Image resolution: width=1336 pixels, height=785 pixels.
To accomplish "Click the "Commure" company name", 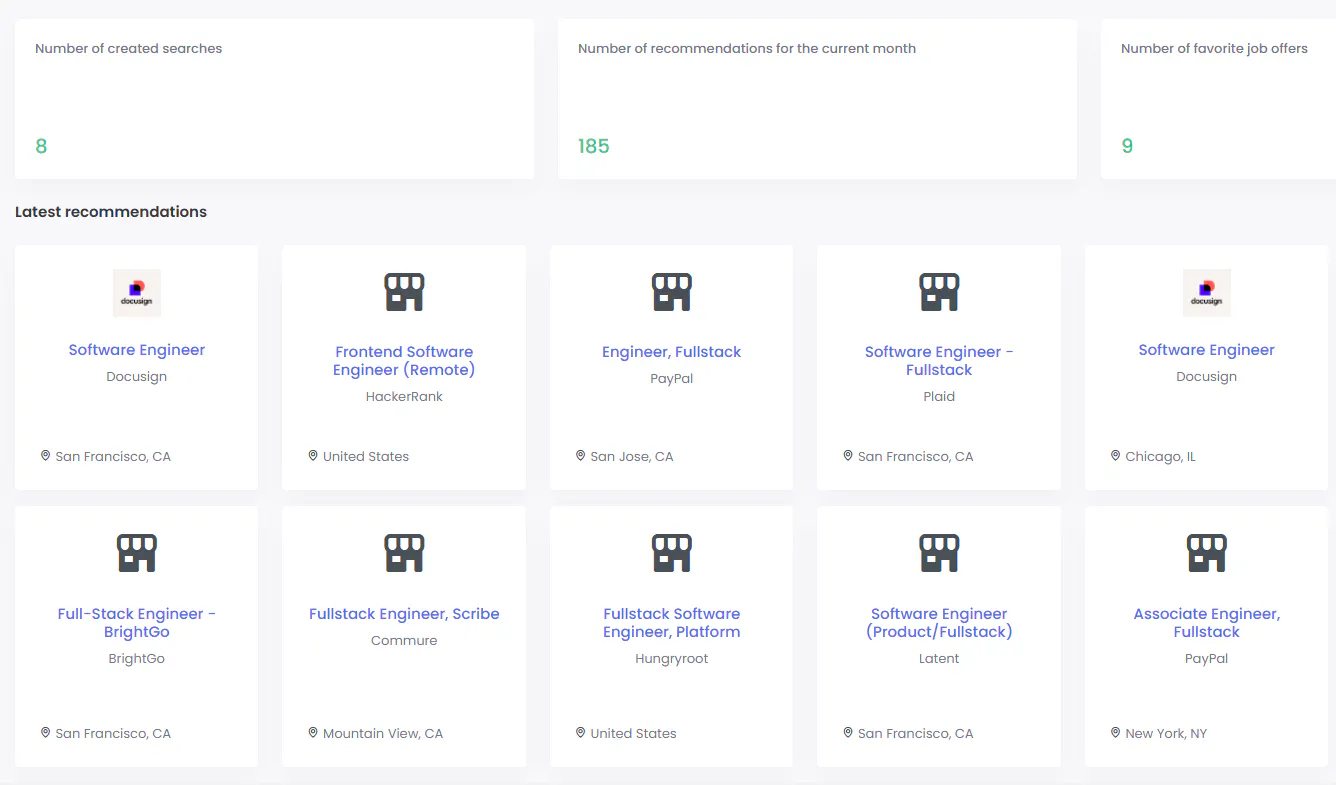I will click(x=404, y=641).
